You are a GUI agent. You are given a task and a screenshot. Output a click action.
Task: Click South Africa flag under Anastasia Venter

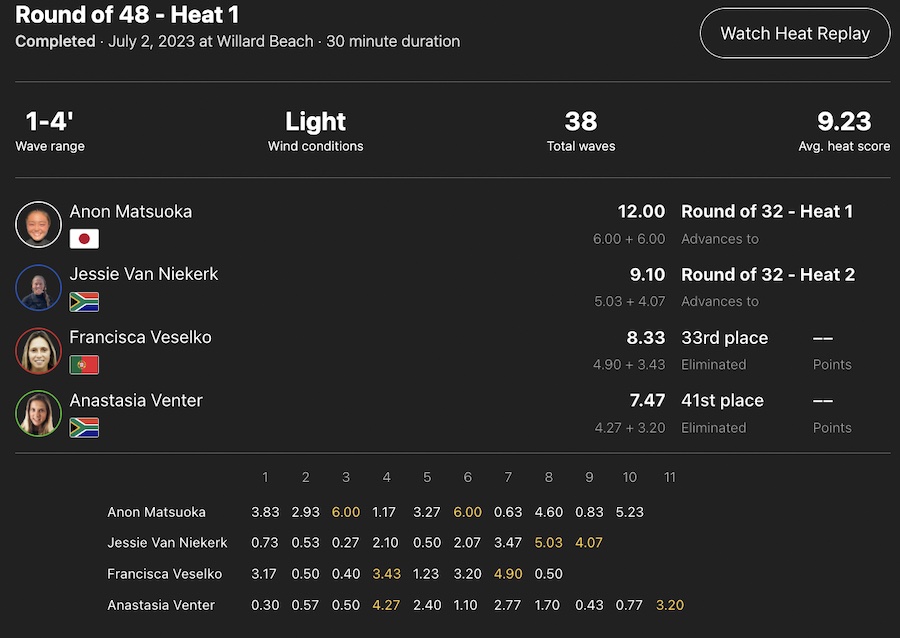84,428
